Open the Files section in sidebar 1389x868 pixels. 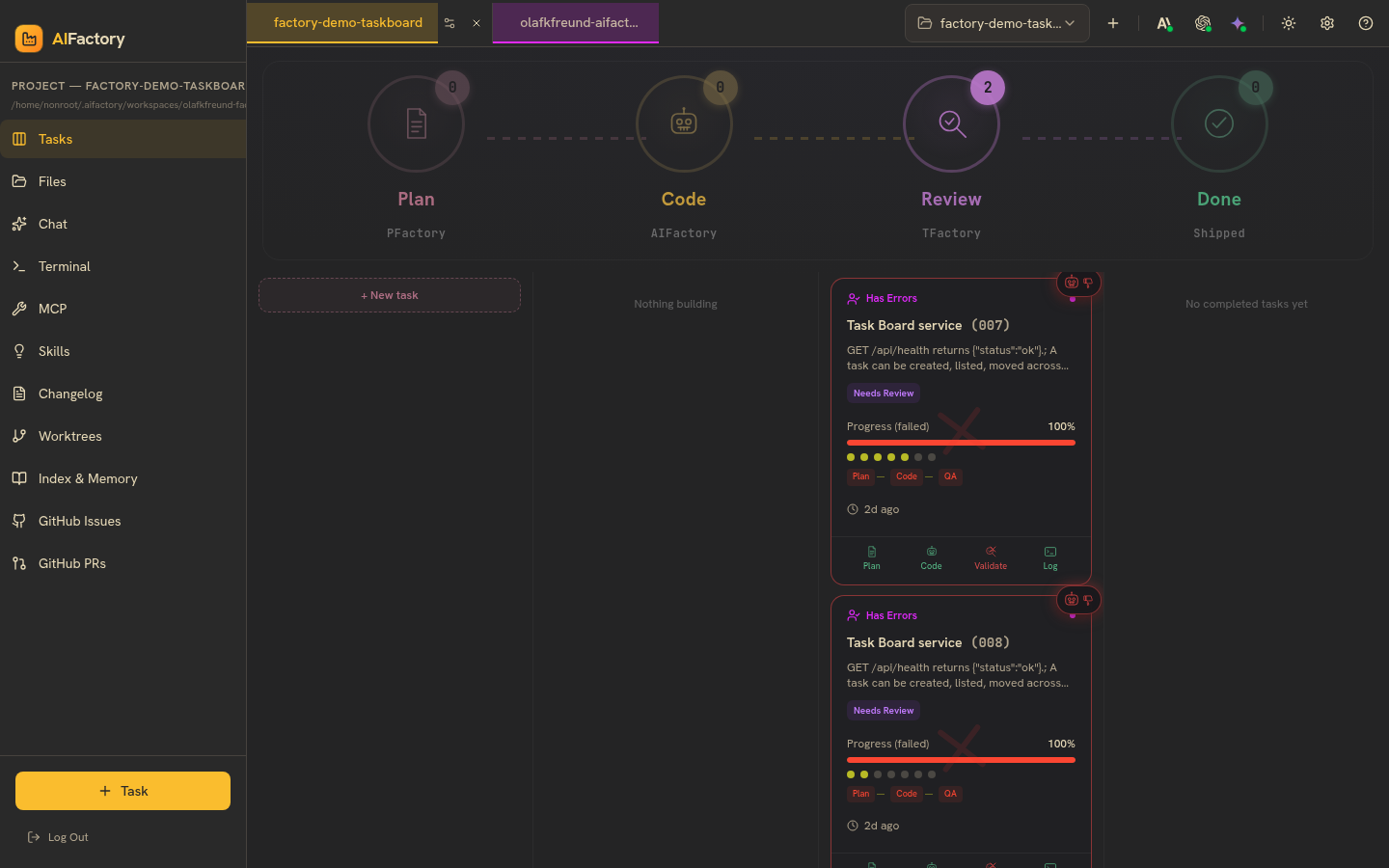pyautogui.click(x=123, y=181)
